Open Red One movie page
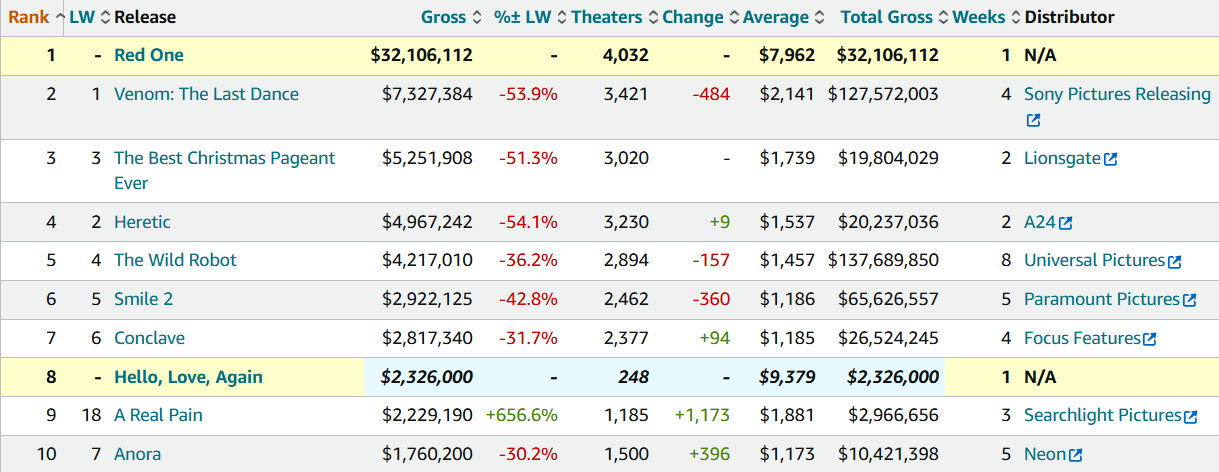 click(x=149, y=55)
